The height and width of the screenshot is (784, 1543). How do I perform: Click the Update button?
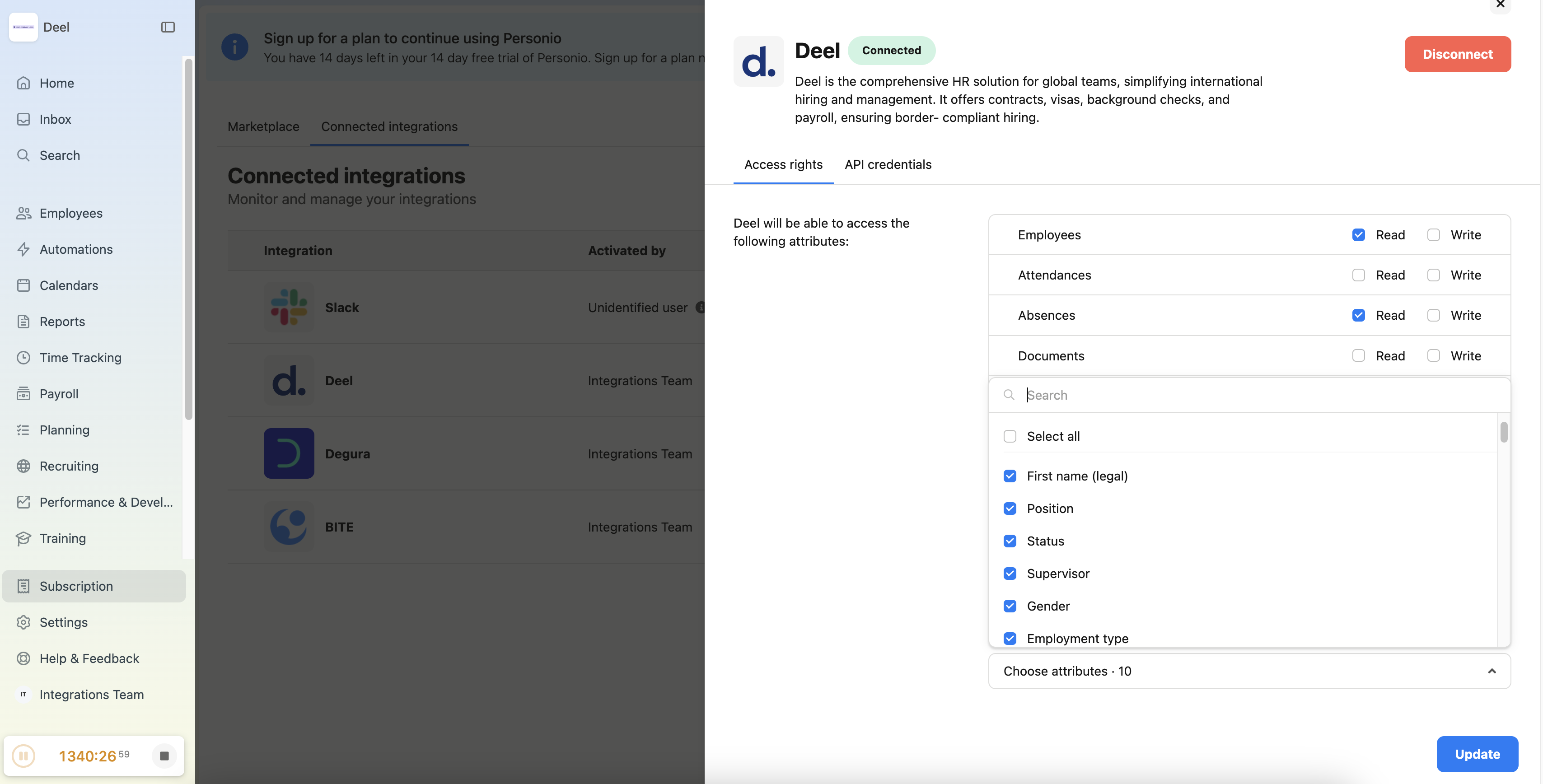point(1477,753)
